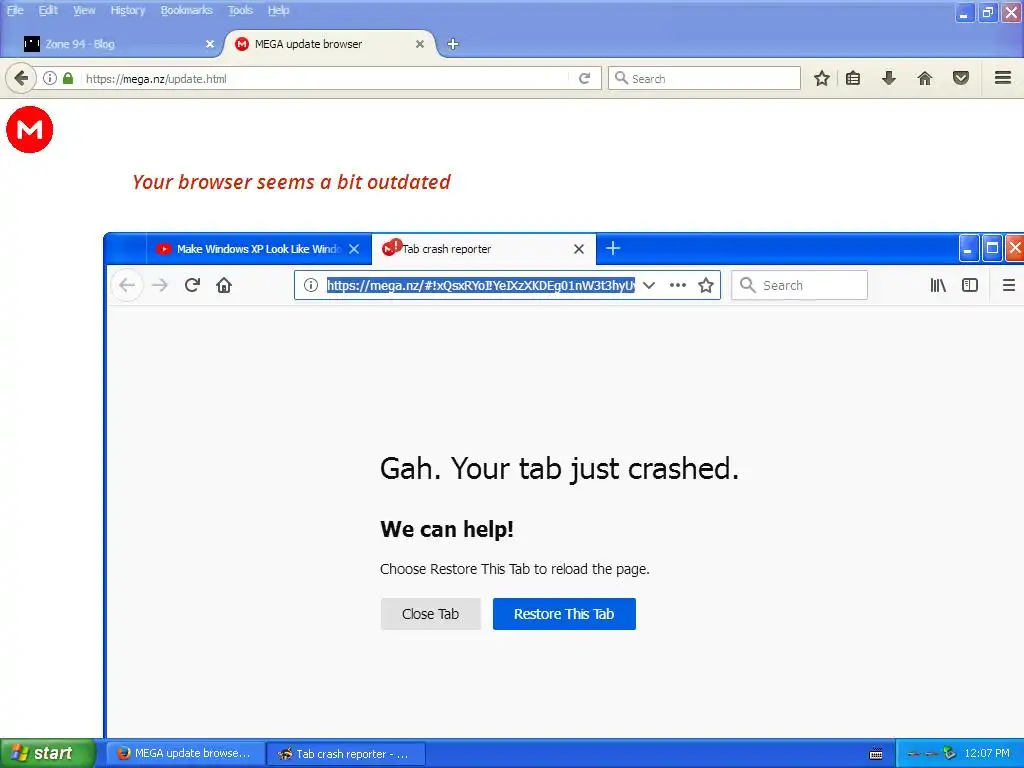Open the View menu
Screen dimensions: 1024x768
[84, 10]
